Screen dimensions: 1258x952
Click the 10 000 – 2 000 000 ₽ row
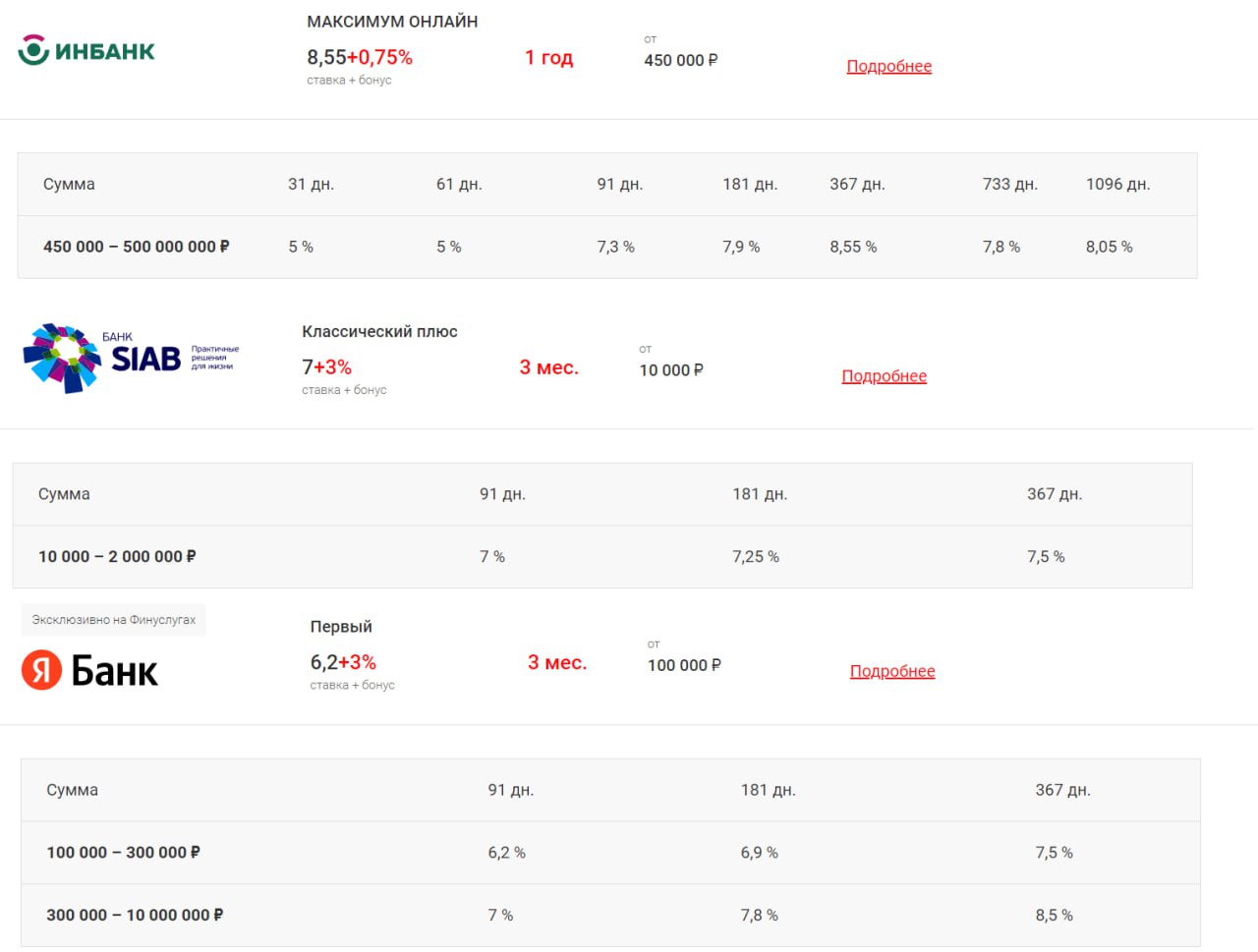point(602,556)
